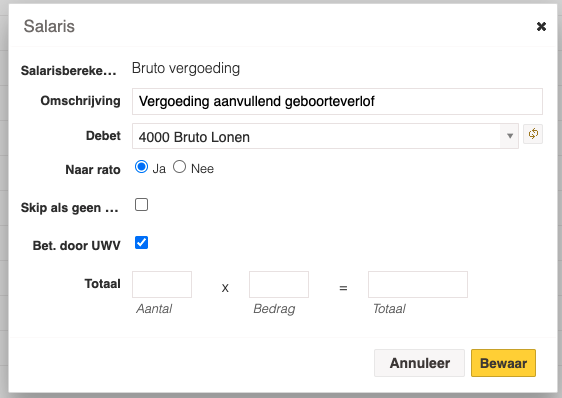Click the Ja label text
Viewport: 562px width, 398px height.
[x=159, y=169]
